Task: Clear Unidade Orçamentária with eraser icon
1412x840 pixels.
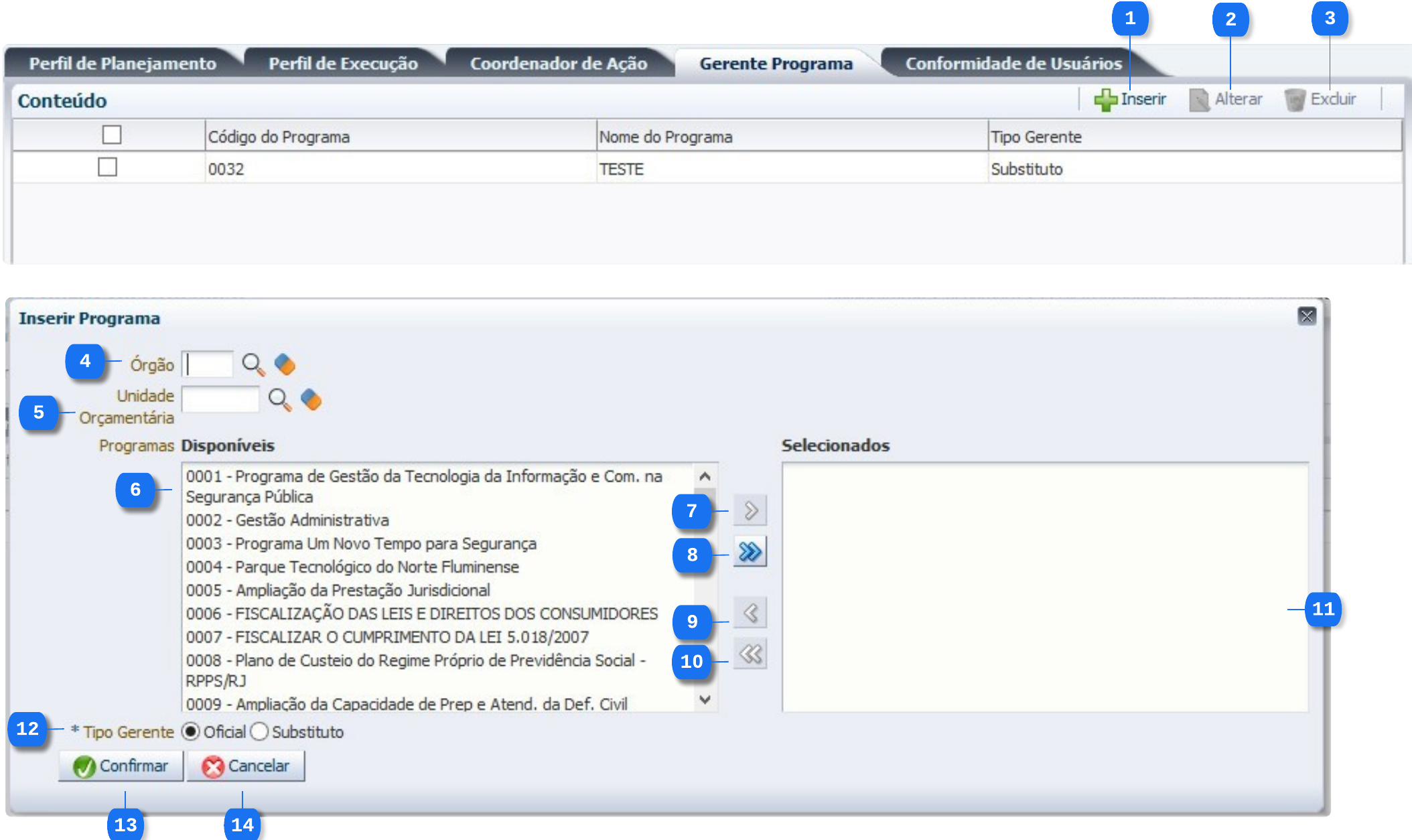Action: (x=311, y=399)
